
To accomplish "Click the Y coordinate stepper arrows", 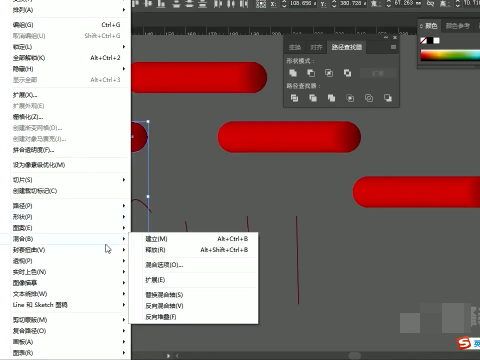I will pos(334,4).
